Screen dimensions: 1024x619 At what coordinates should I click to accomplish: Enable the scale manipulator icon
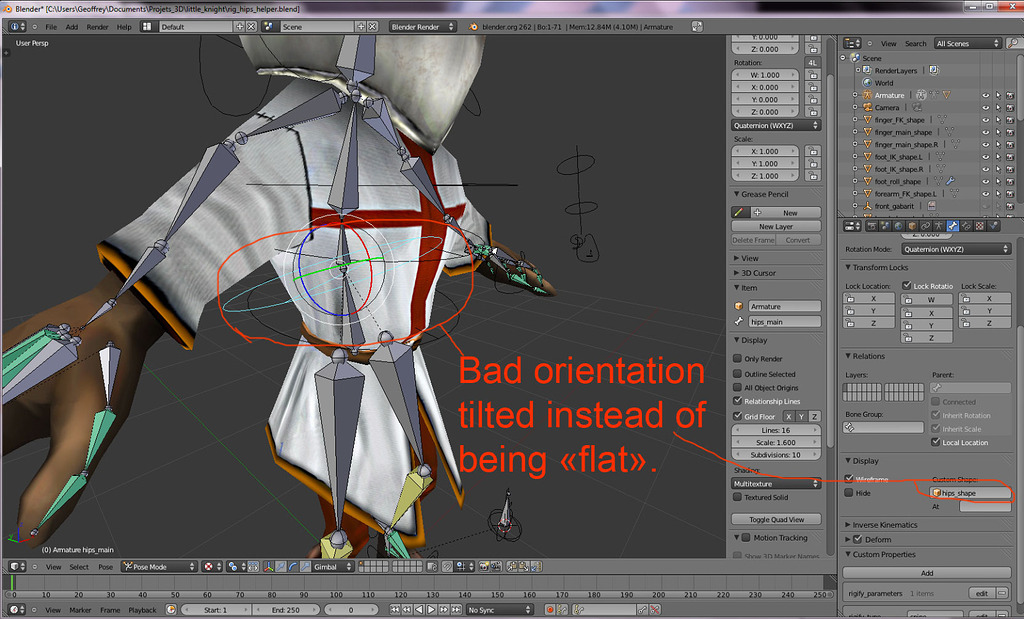[306, 566]
